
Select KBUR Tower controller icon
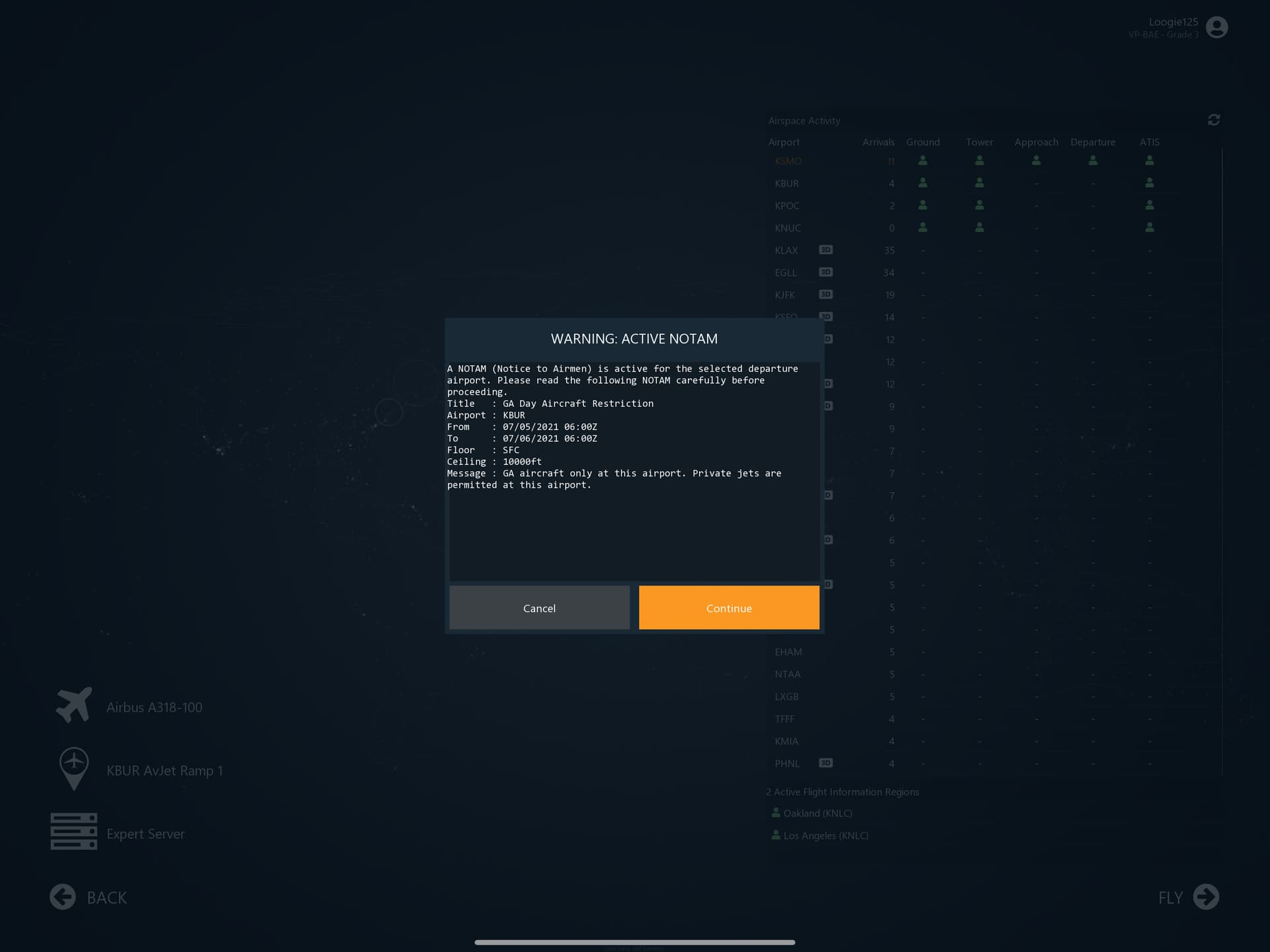click(980, 183)
